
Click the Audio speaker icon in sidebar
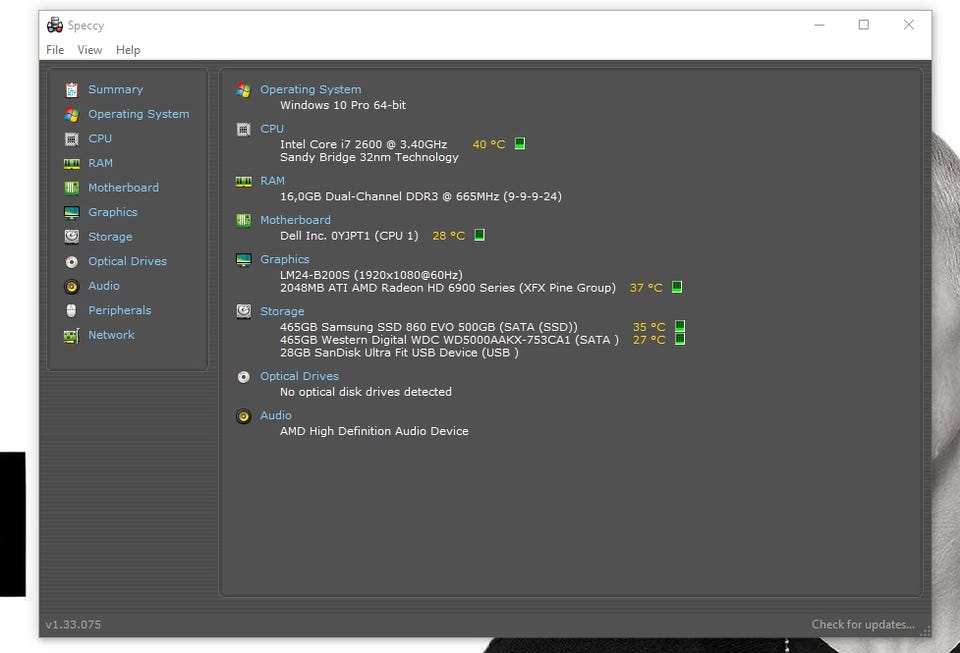pos(72,286)
